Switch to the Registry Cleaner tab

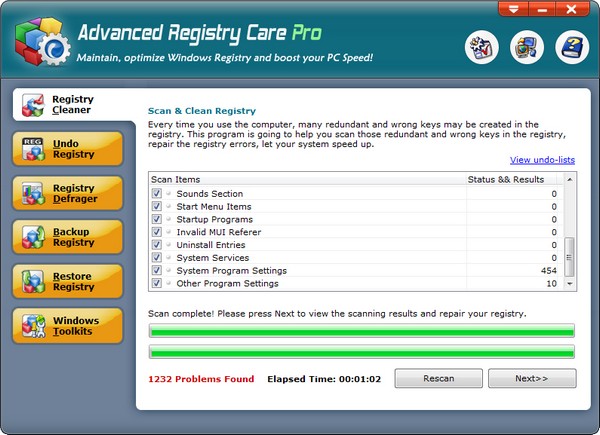click(72, 105)
